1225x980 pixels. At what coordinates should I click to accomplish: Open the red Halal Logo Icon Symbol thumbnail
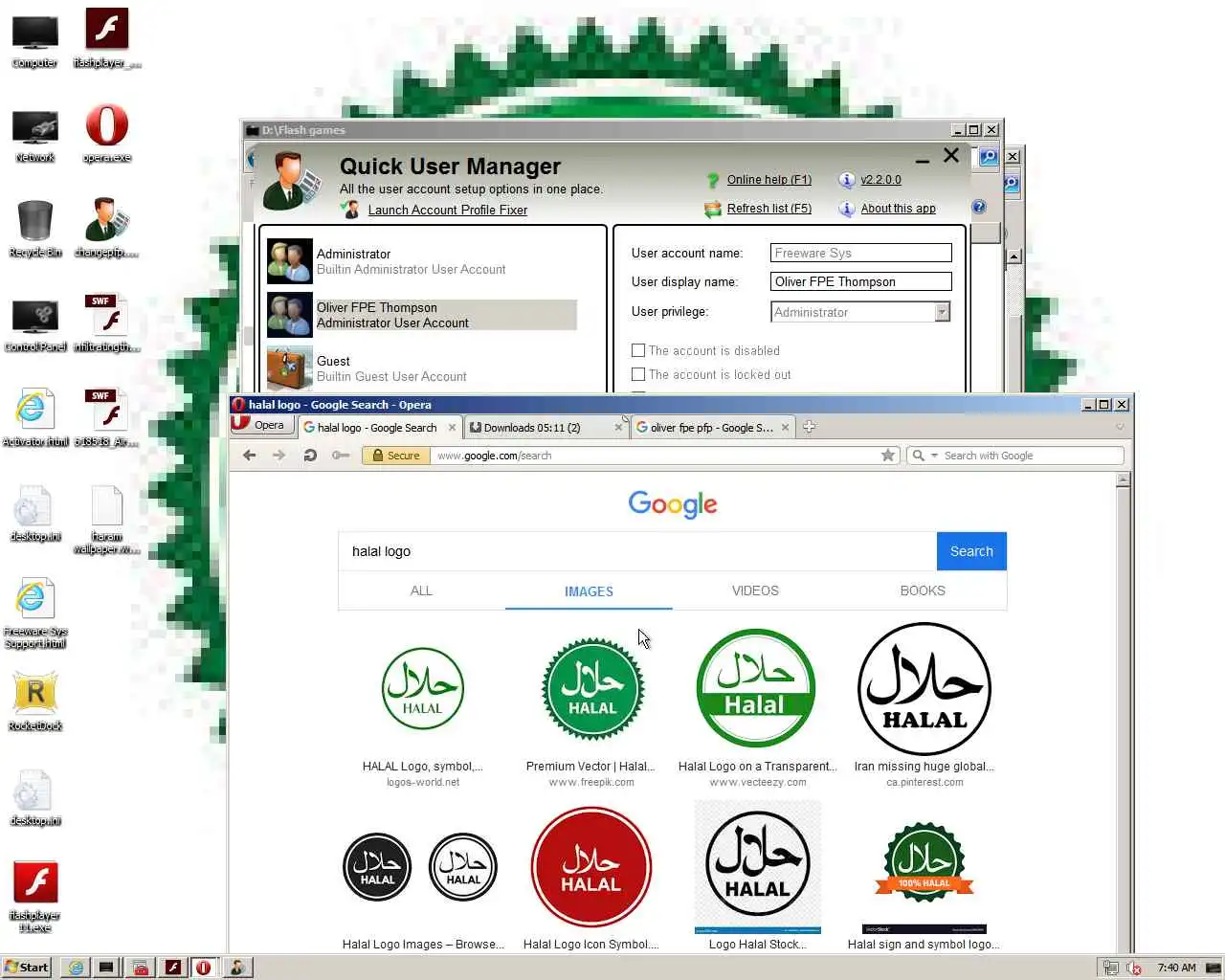(x=591, y=867)
